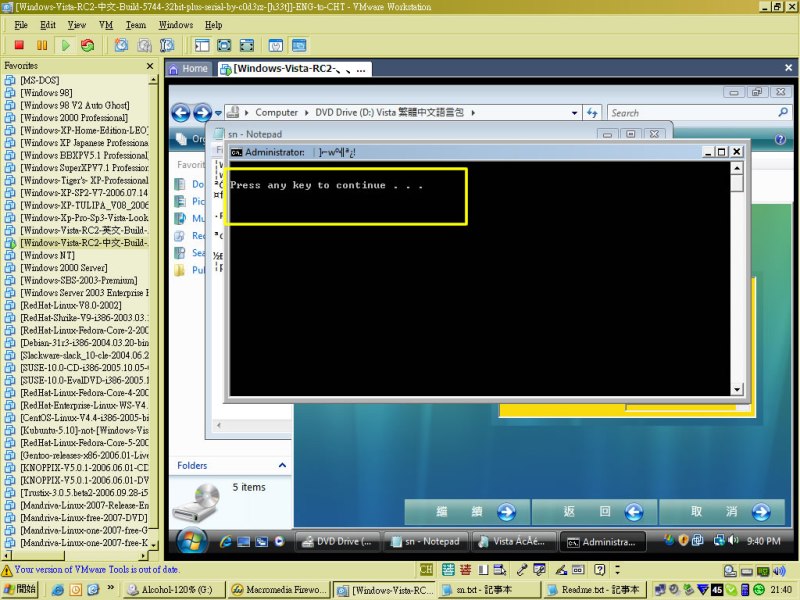Expand the chevron after DVD Drive (D:) breadcrumb

[x=473, y=112]
